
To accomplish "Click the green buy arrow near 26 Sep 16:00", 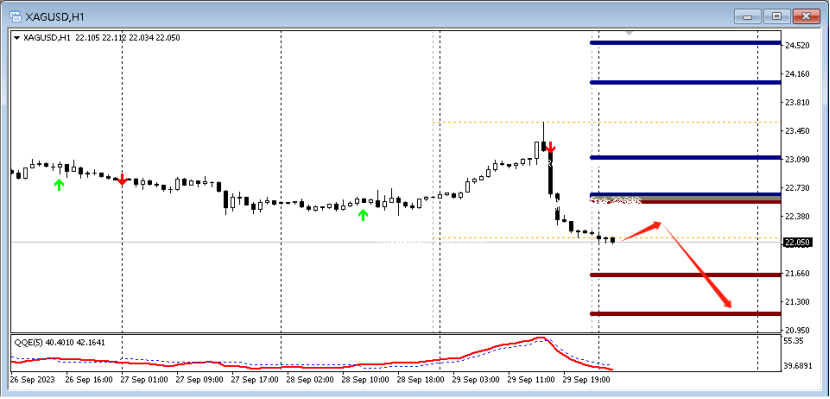I will 59,185.
